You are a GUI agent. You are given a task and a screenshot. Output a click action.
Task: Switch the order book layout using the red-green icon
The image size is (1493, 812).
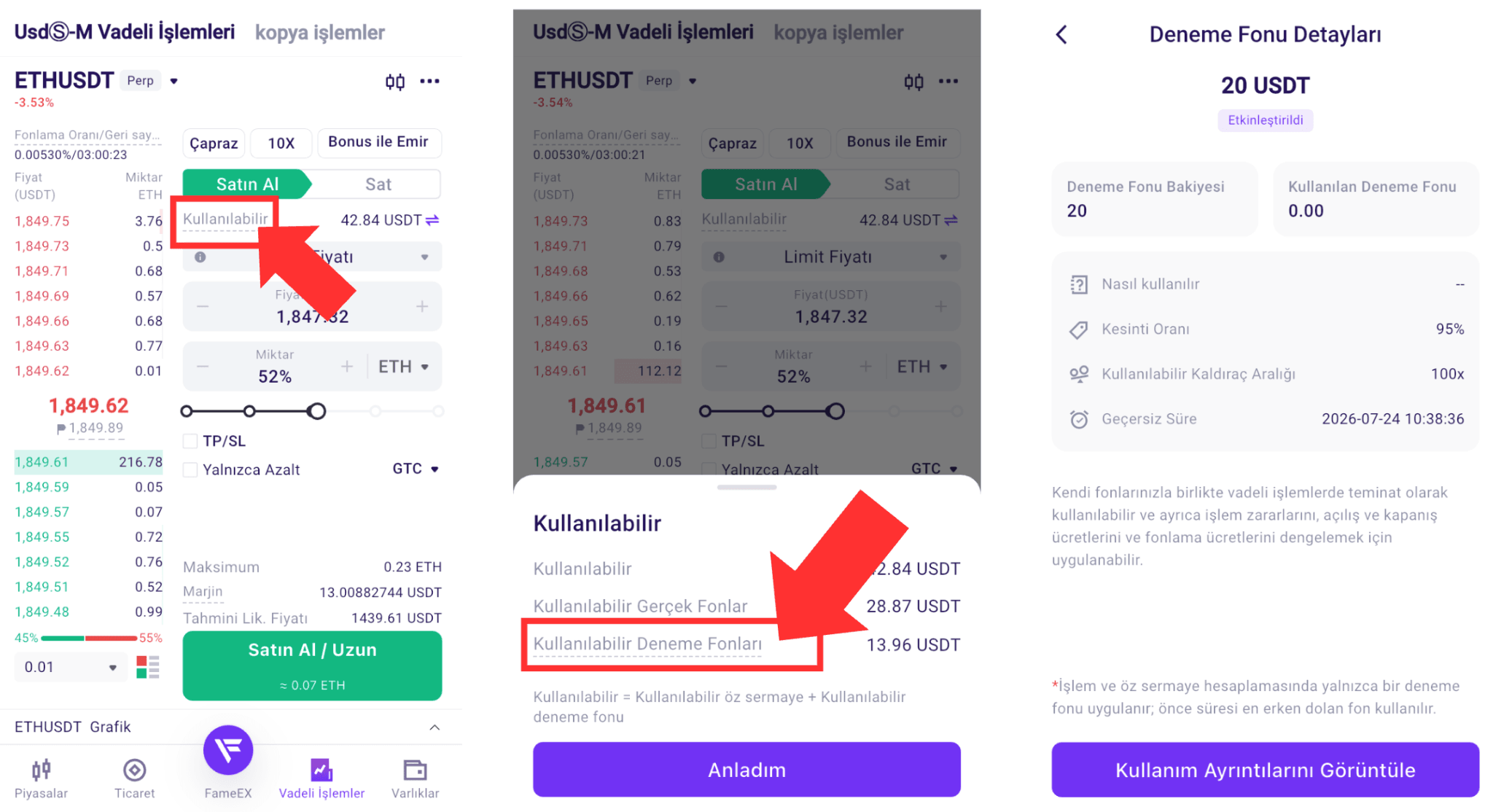click(x=148, y=667)
